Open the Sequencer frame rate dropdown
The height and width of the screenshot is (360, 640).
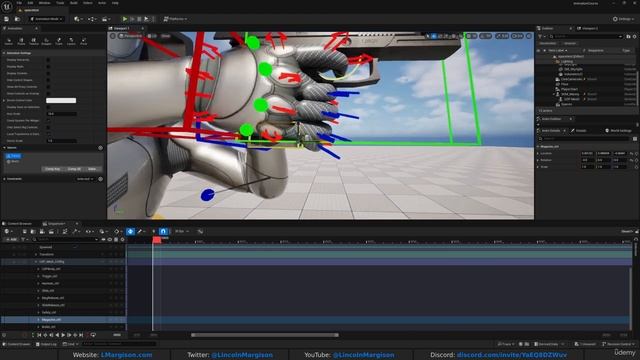[x=181, y=231]
